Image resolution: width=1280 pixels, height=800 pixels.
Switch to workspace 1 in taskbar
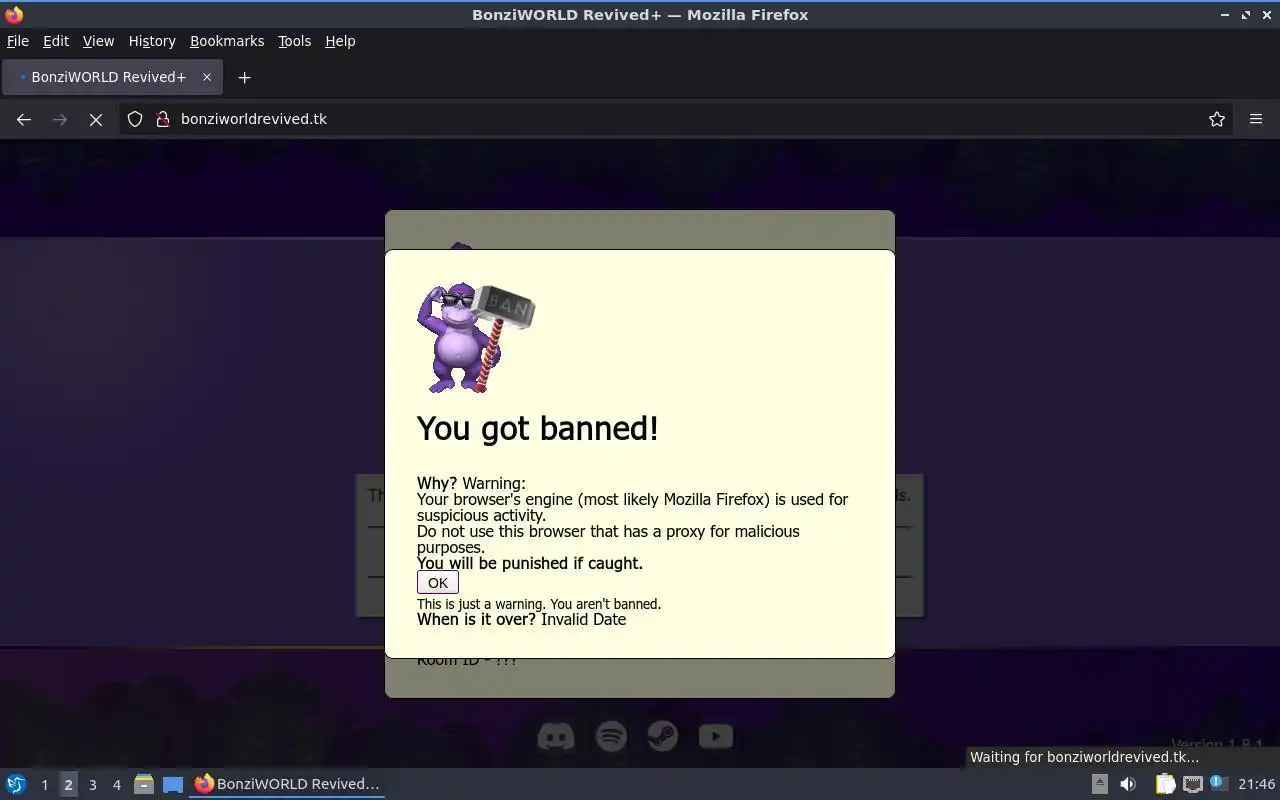pyautogui.click(x=44, y=785)
